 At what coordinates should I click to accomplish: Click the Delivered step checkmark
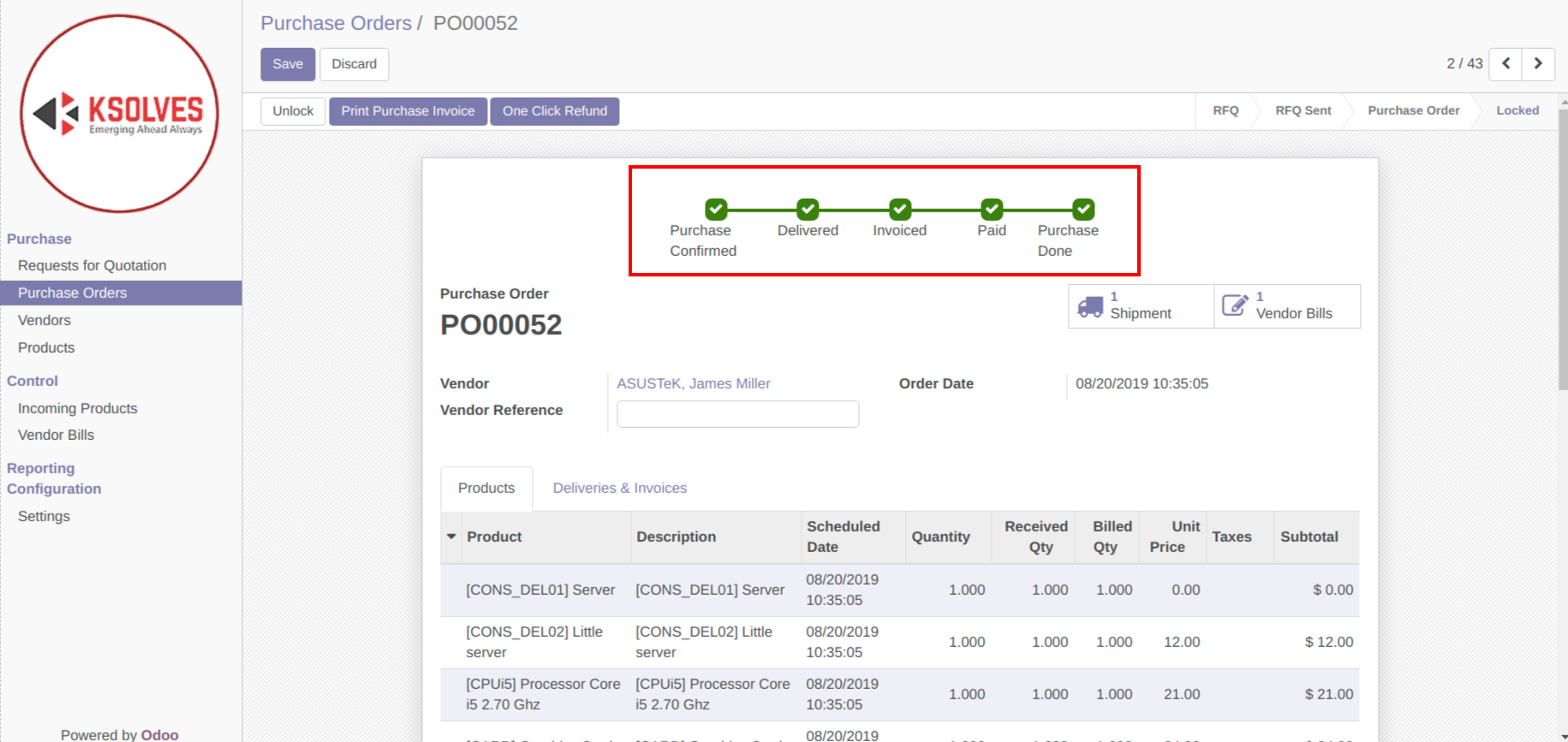(808, 210)
